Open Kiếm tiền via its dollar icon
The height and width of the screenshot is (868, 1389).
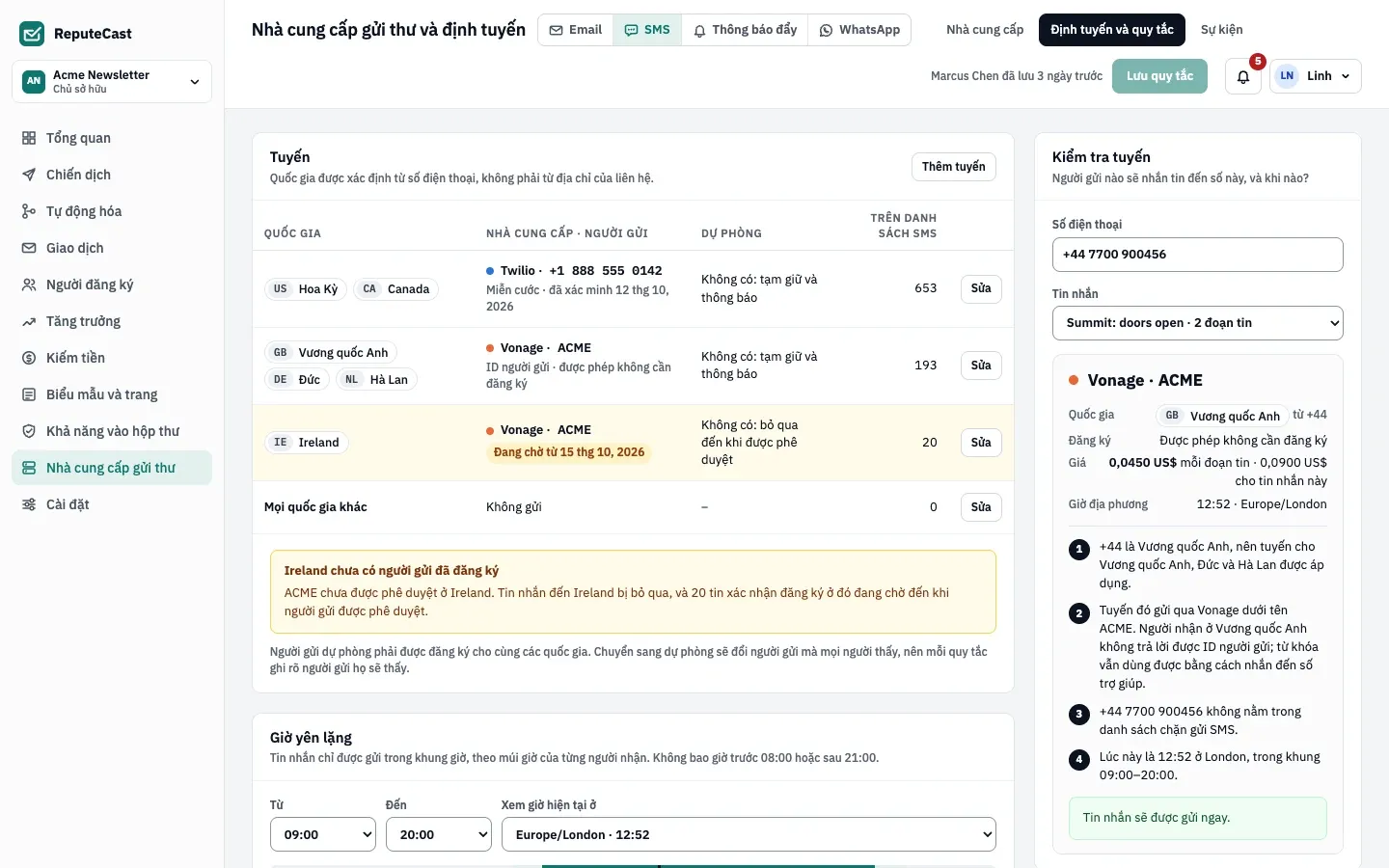29,358
